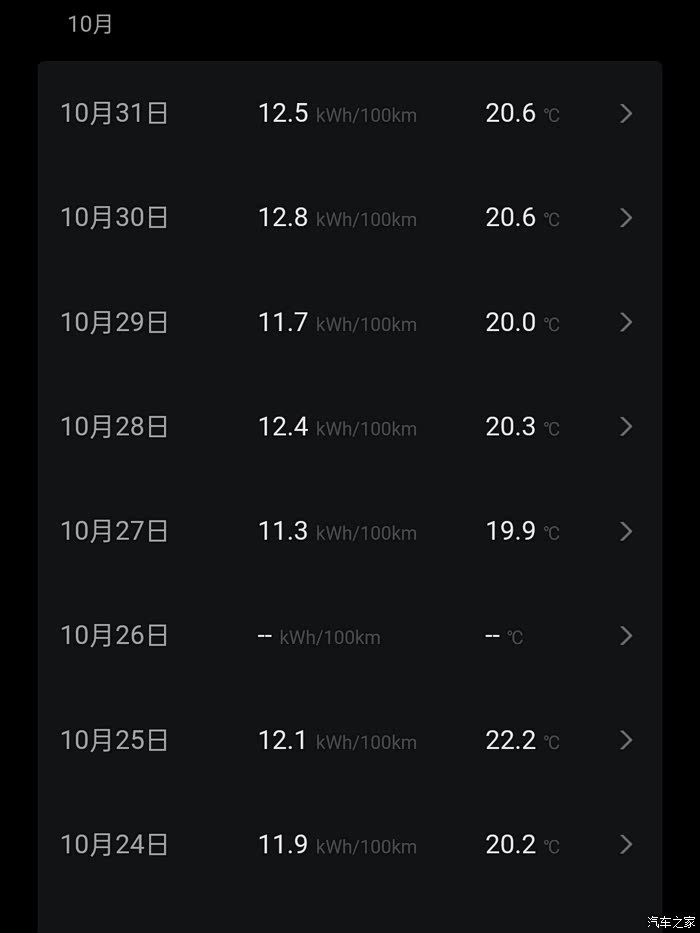Select the 10月30日 date label
700x933 pixels.
pyautogui.click(x=114, y=218)
